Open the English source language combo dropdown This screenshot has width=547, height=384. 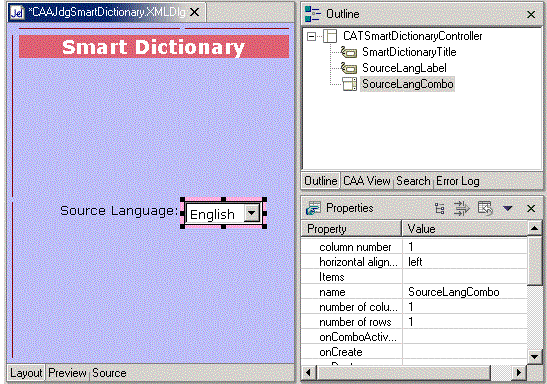tap(252, 212)
